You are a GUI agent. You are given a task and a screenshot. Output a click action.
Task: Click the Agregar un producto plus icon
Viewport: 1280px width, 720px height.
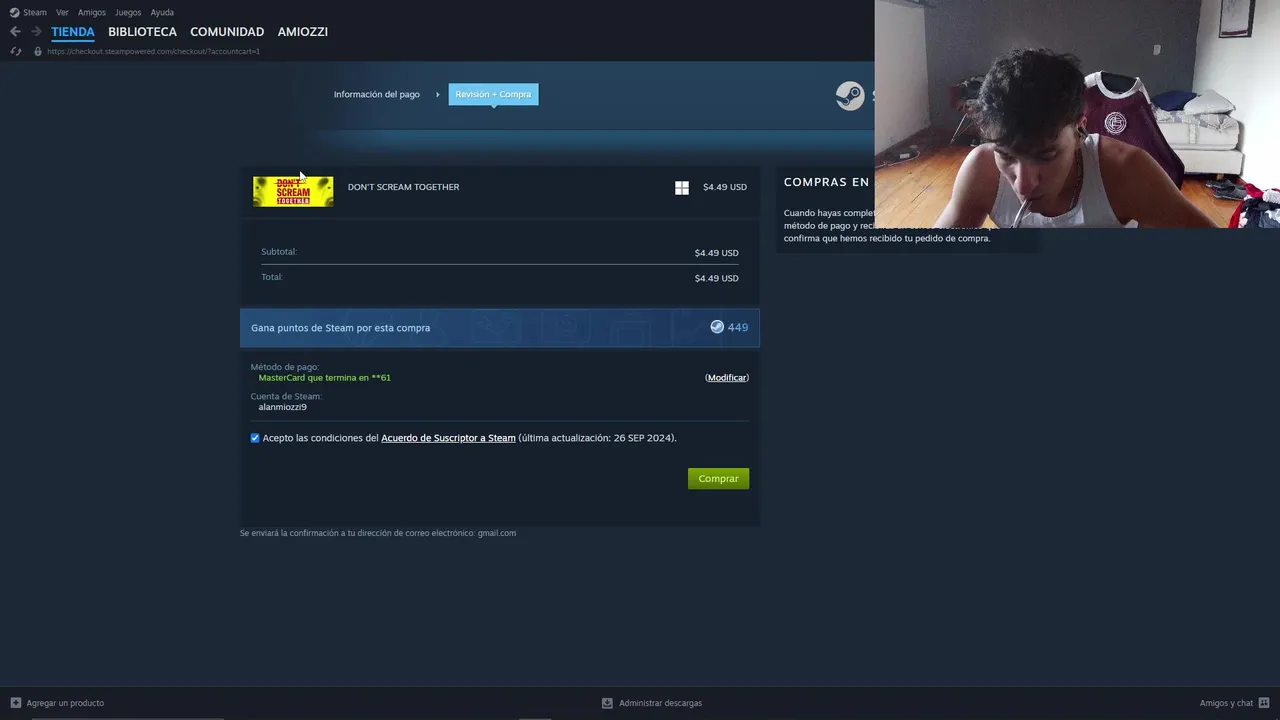coord(15,703)
